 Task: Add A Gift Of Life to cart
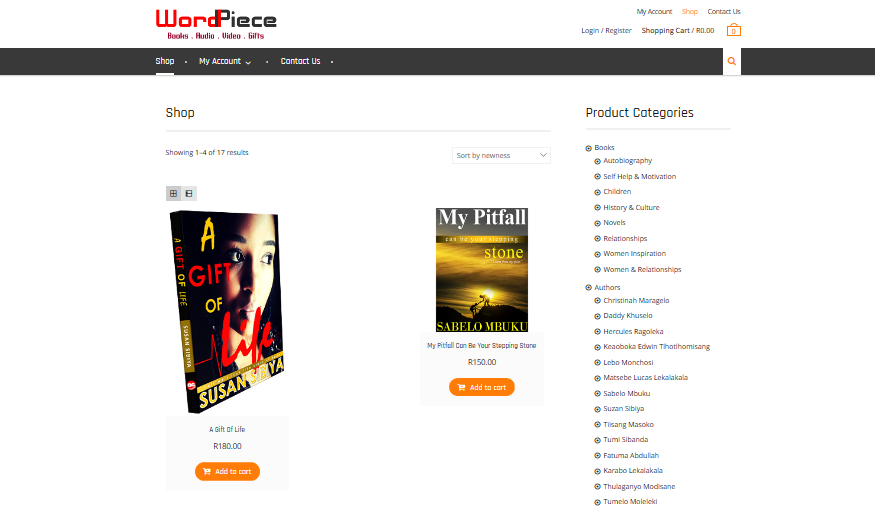(x=227, y=471)
